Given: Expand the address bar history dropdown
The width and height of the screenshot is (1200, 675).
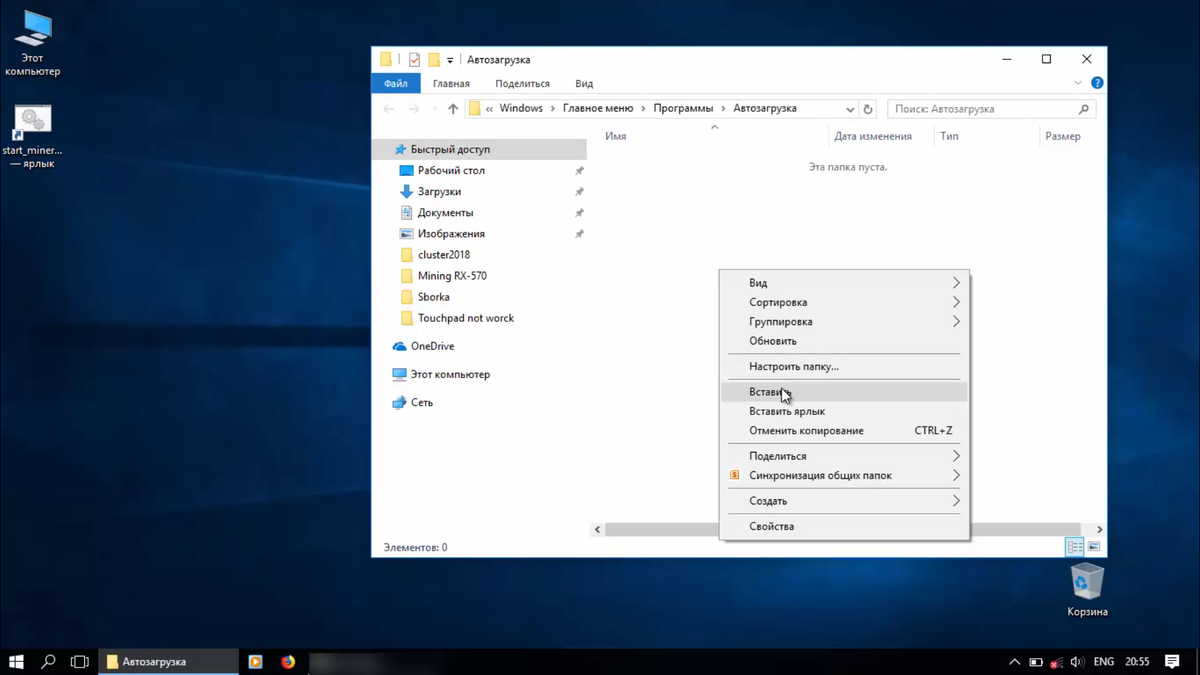Looking at the screenshot, I should click(850, 109).
